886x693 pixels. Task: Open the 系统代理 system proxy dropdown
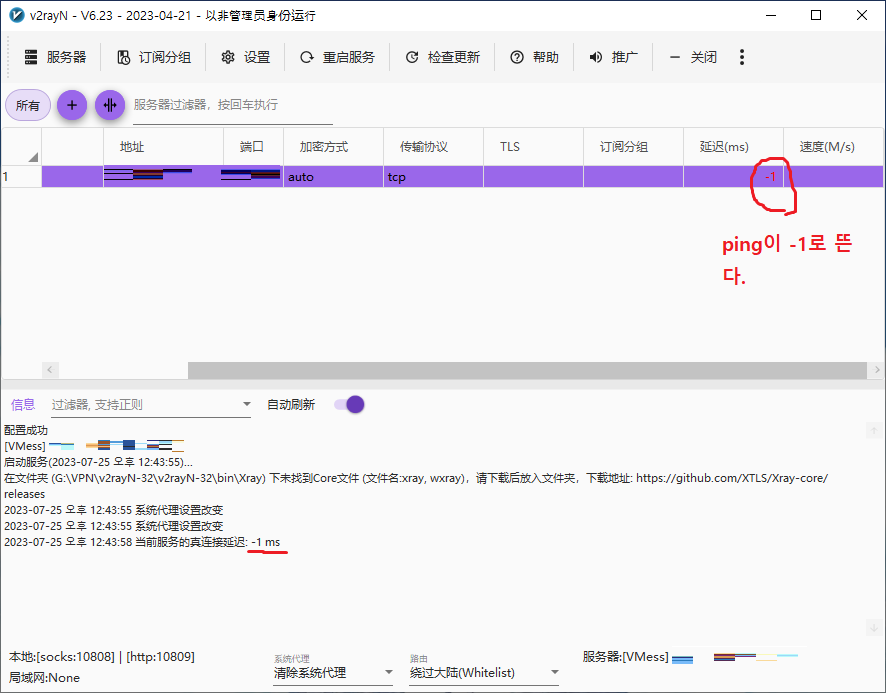[333, 673]
